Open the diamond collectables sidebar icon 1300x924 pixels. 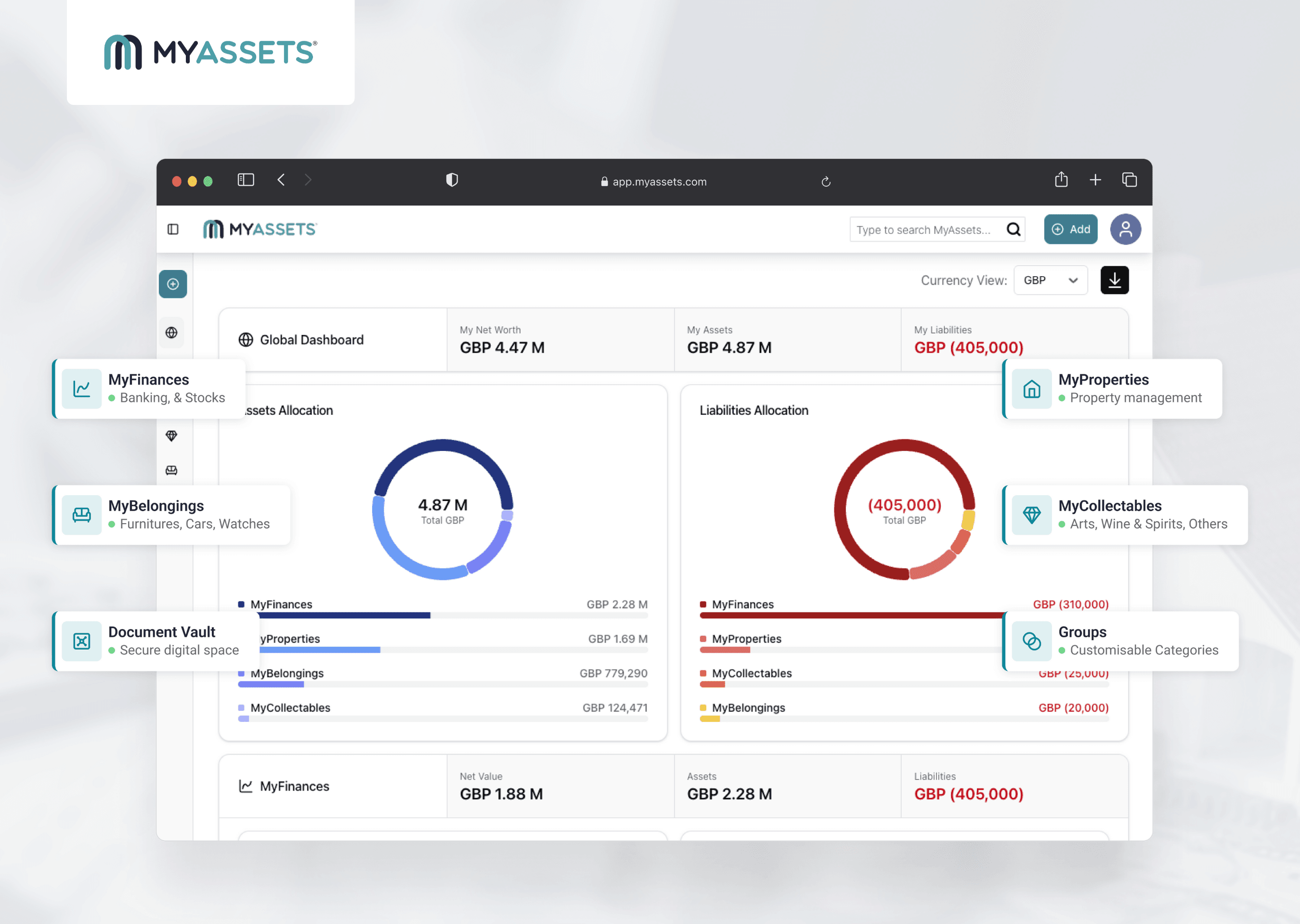171,436
